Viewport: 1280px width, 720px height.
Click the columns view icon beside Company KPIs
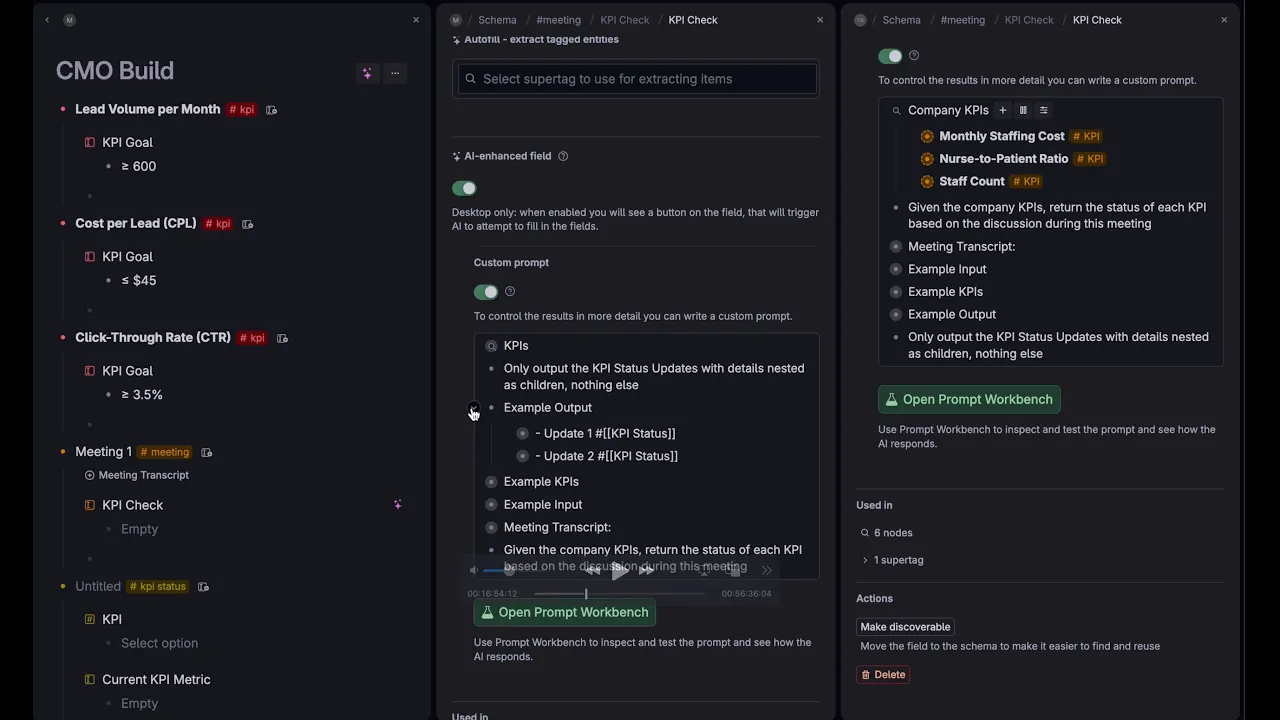[x=1023, y=110]
